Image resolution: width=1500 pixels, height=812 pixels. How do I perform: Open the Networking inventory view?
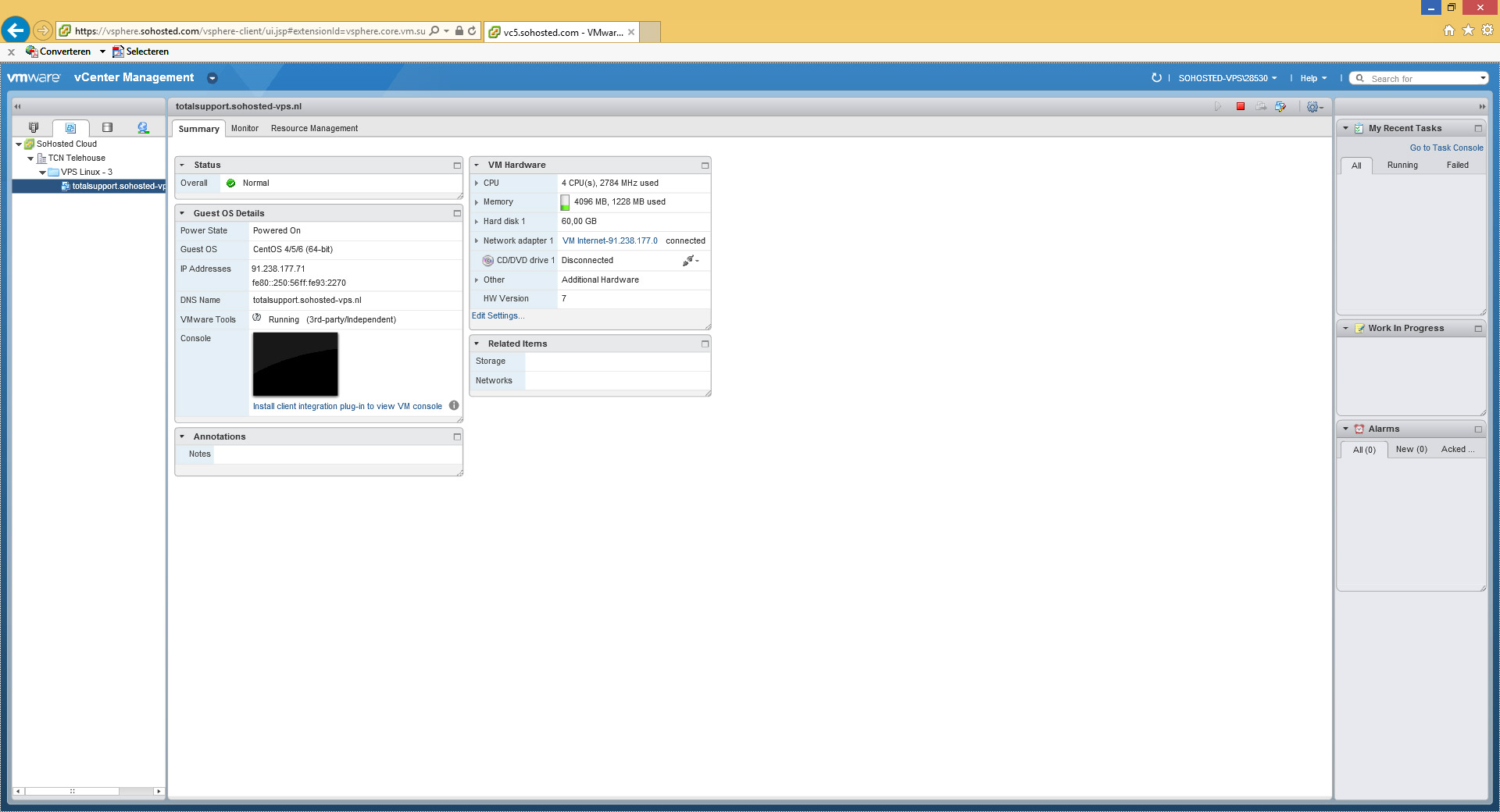pyautogui.click(x=143, y=127)
